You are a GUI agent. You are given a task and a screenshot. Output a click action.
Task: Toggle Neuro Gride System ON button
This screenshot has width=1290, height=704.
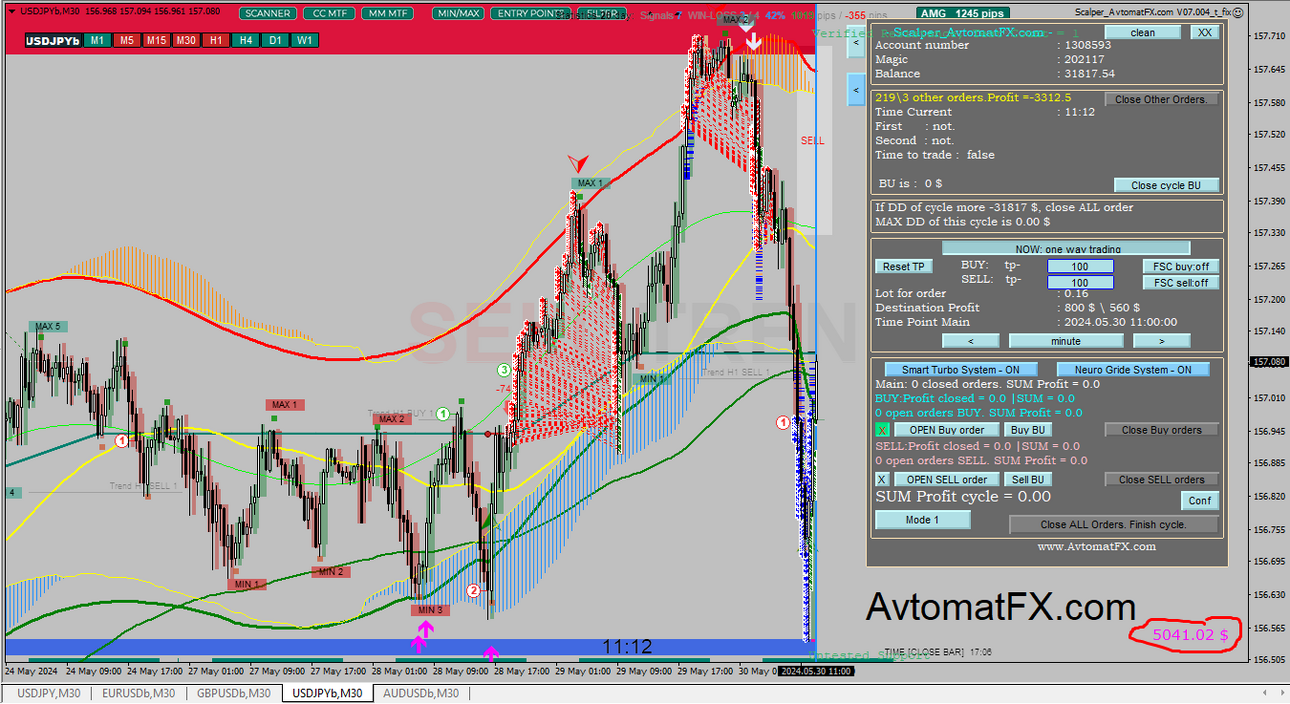[1133, 369]
